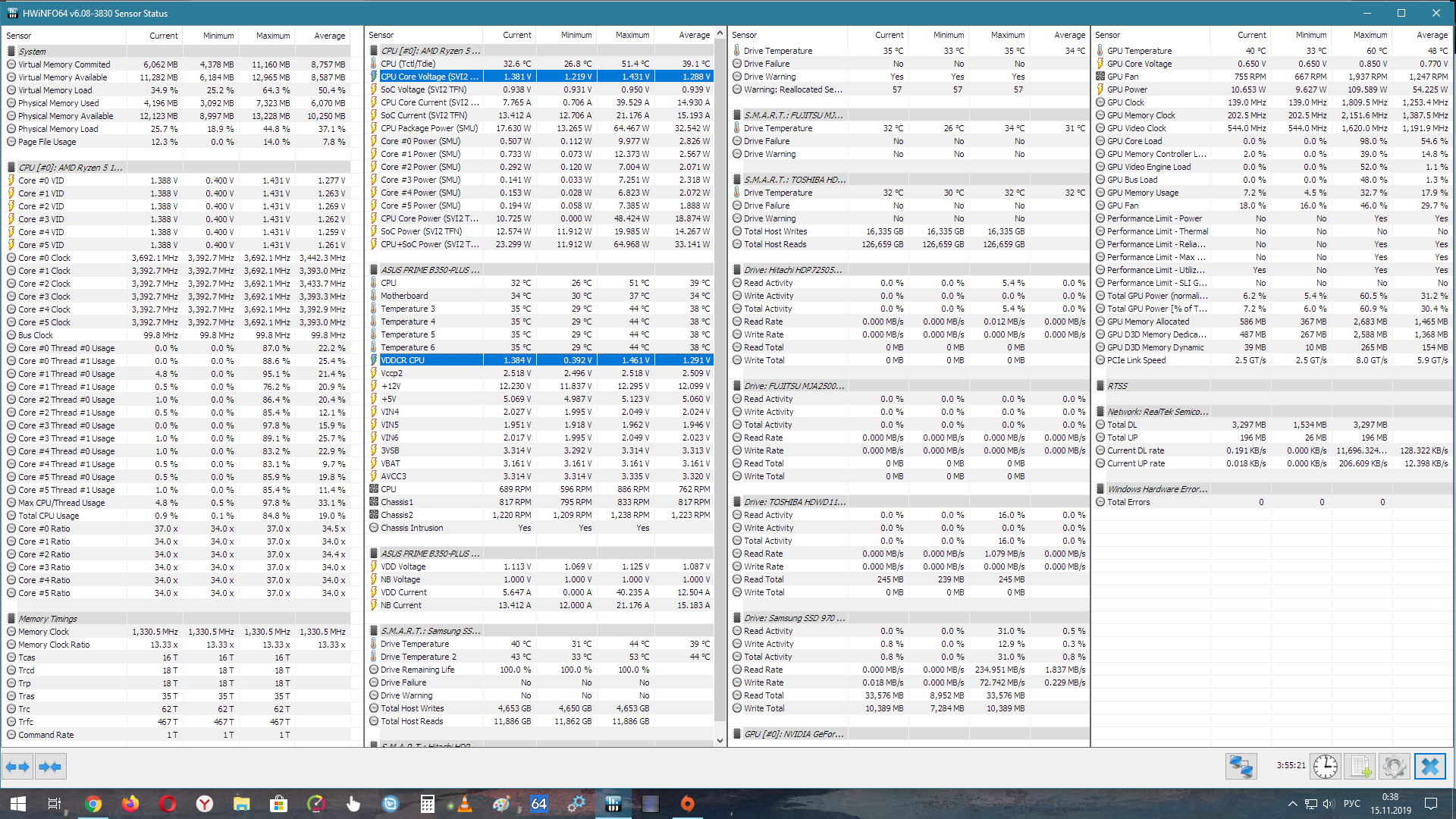This screenshot has width=1456, height=819.
Task: Open sensor settings gear button
Action: (x=1394, y=767)
